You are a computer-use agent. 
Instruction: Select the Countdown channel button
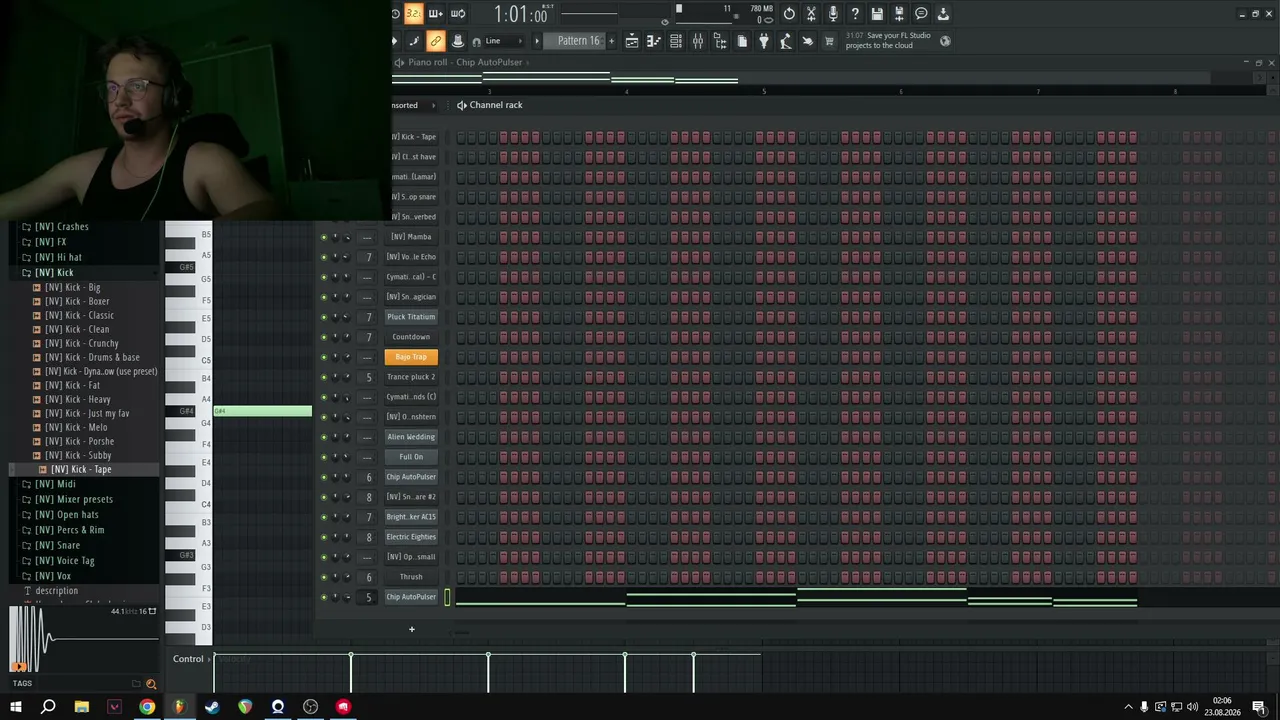click(x=411, y=337)
